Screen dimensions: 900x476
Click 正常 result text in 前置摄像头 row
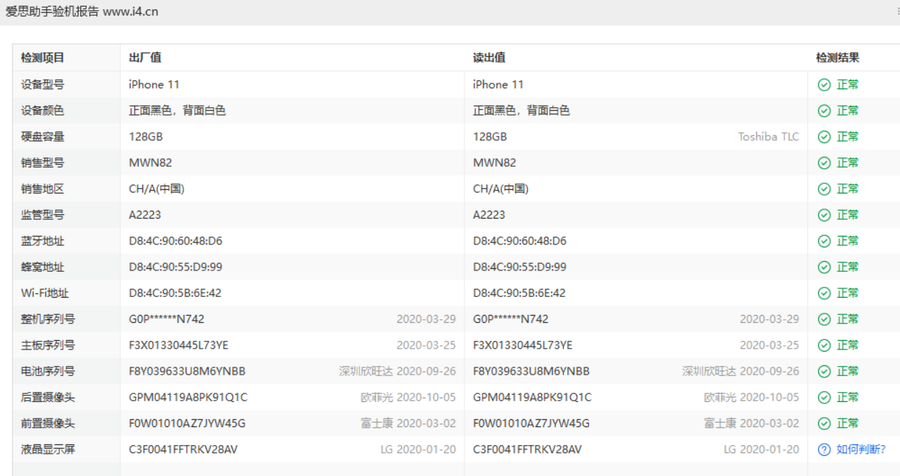[x=848, y=423]
